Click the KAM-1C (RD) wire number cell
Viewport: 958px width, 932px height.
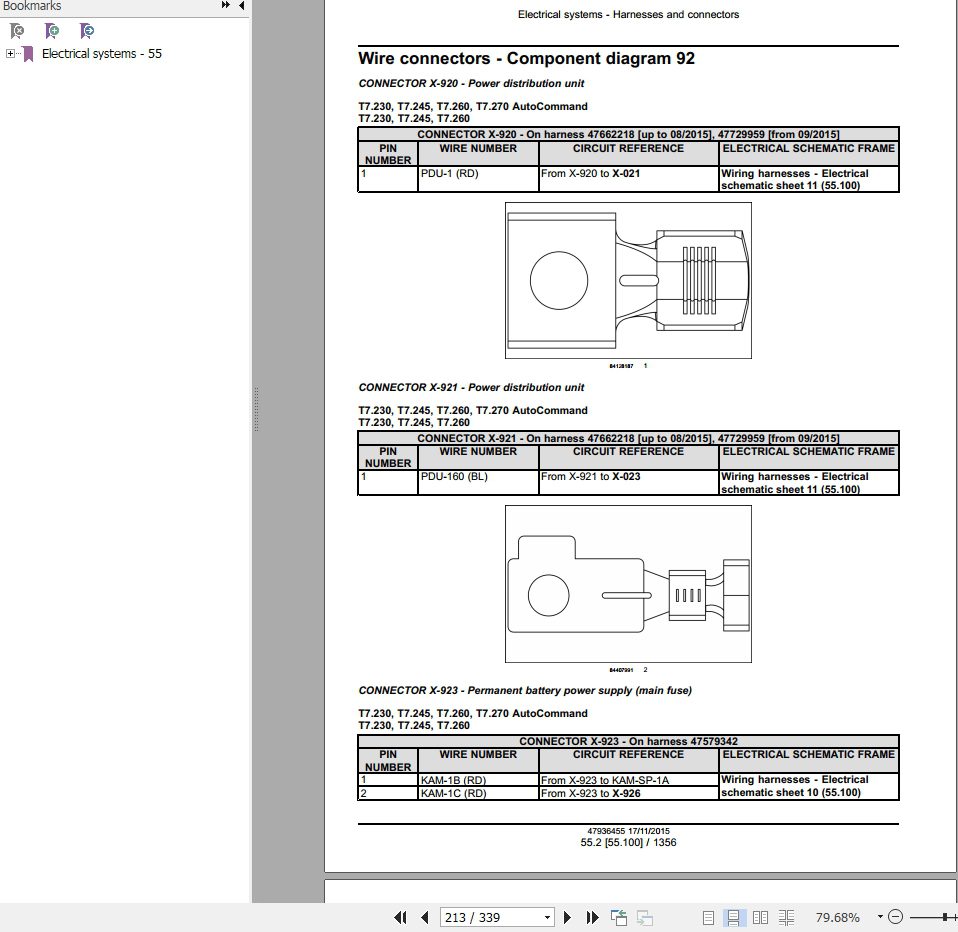click(478, 793)
